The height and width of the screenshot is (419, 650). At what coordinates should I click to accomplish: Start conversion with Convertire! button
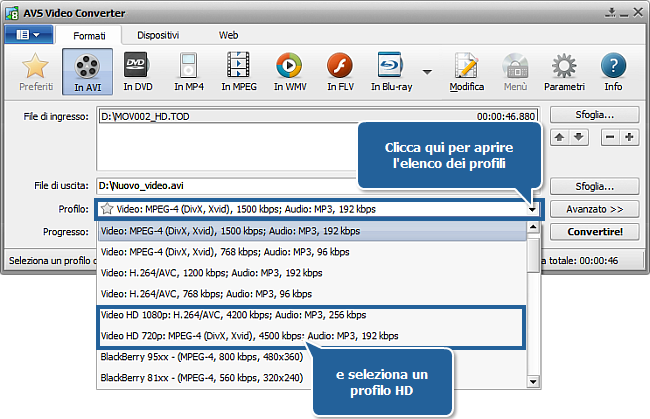(x=594, y=232)
